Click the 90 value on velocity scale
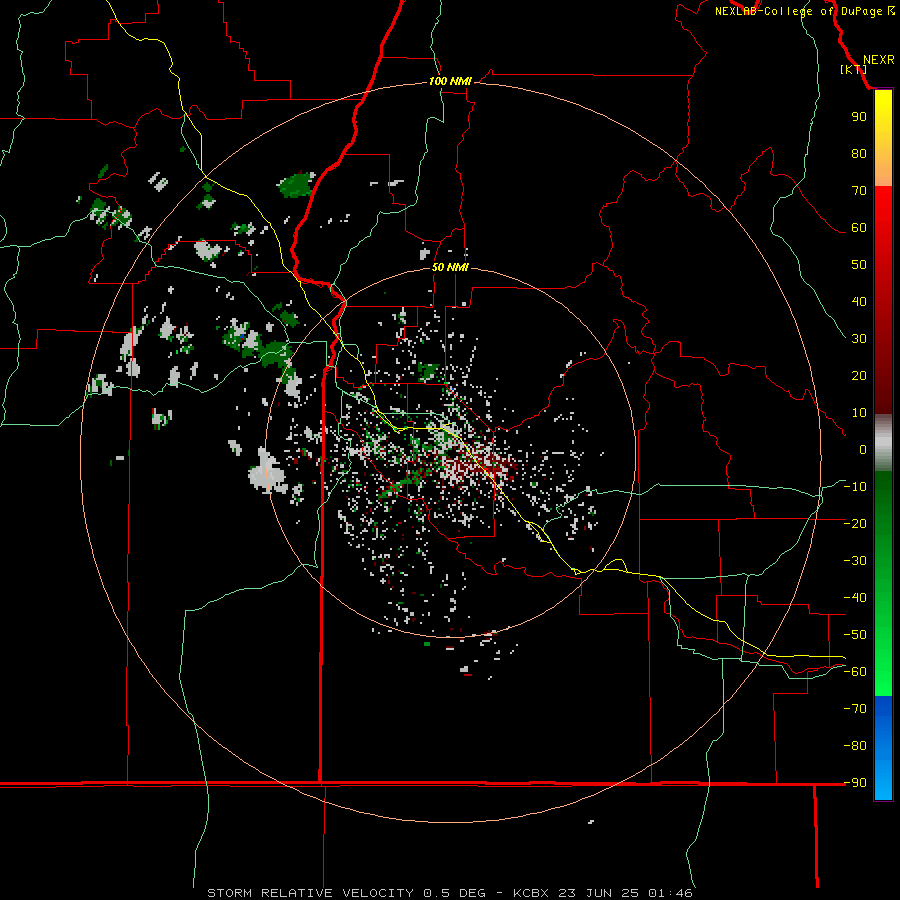 [x=859, y=117]
